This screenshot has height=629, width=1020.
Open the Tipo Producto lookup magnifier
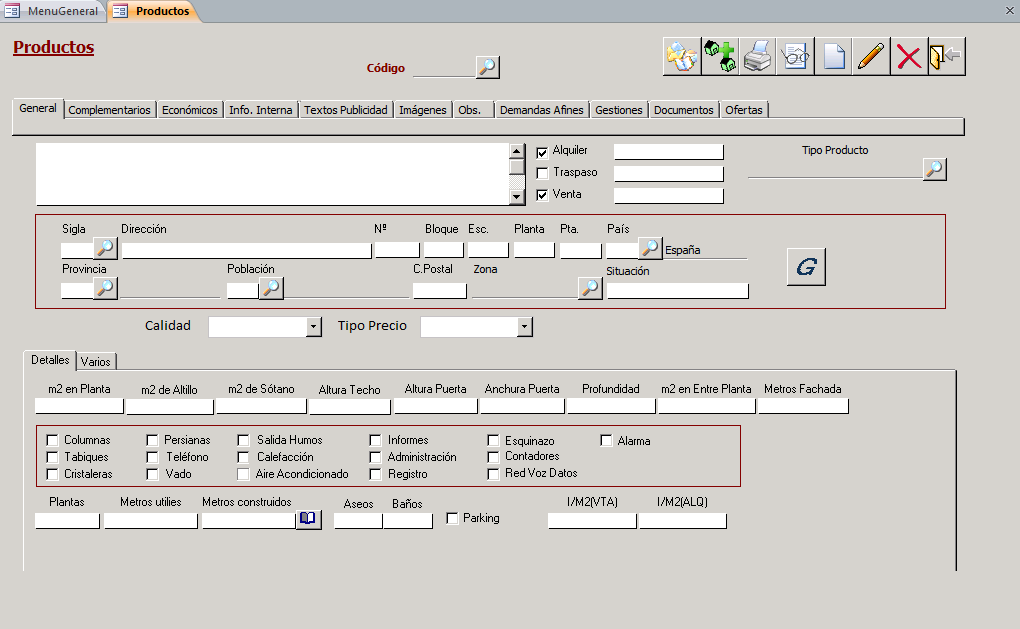(x=934, y=169)
